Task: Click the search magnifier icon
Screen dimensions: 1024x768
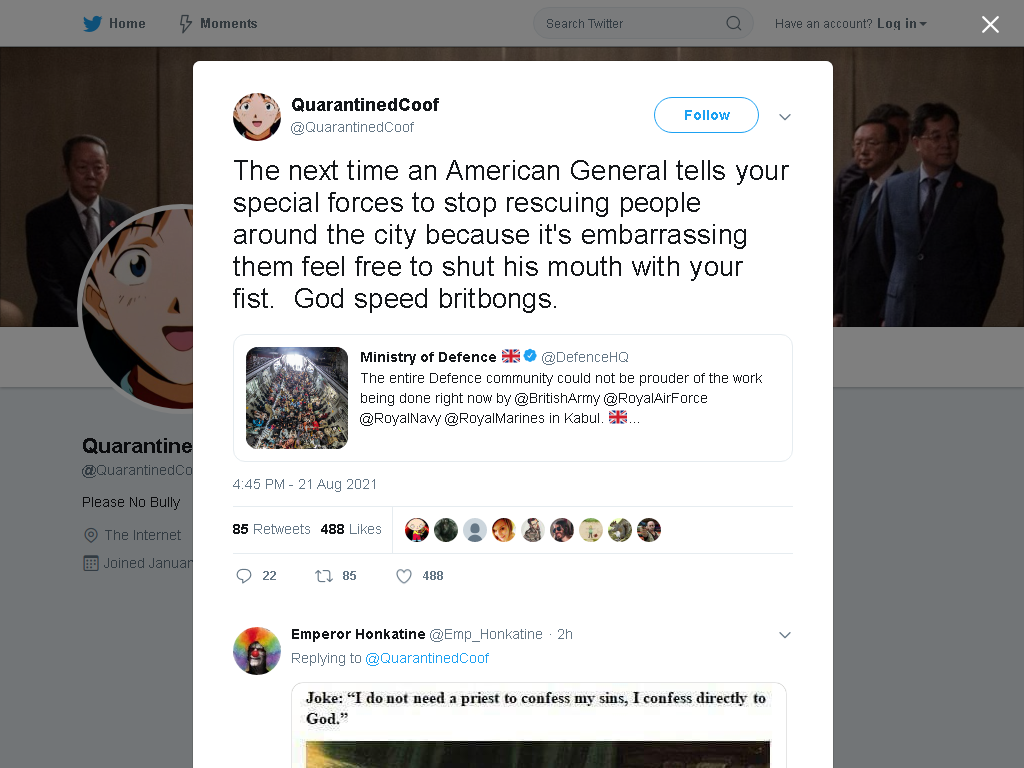Action: tap(733, 24)
